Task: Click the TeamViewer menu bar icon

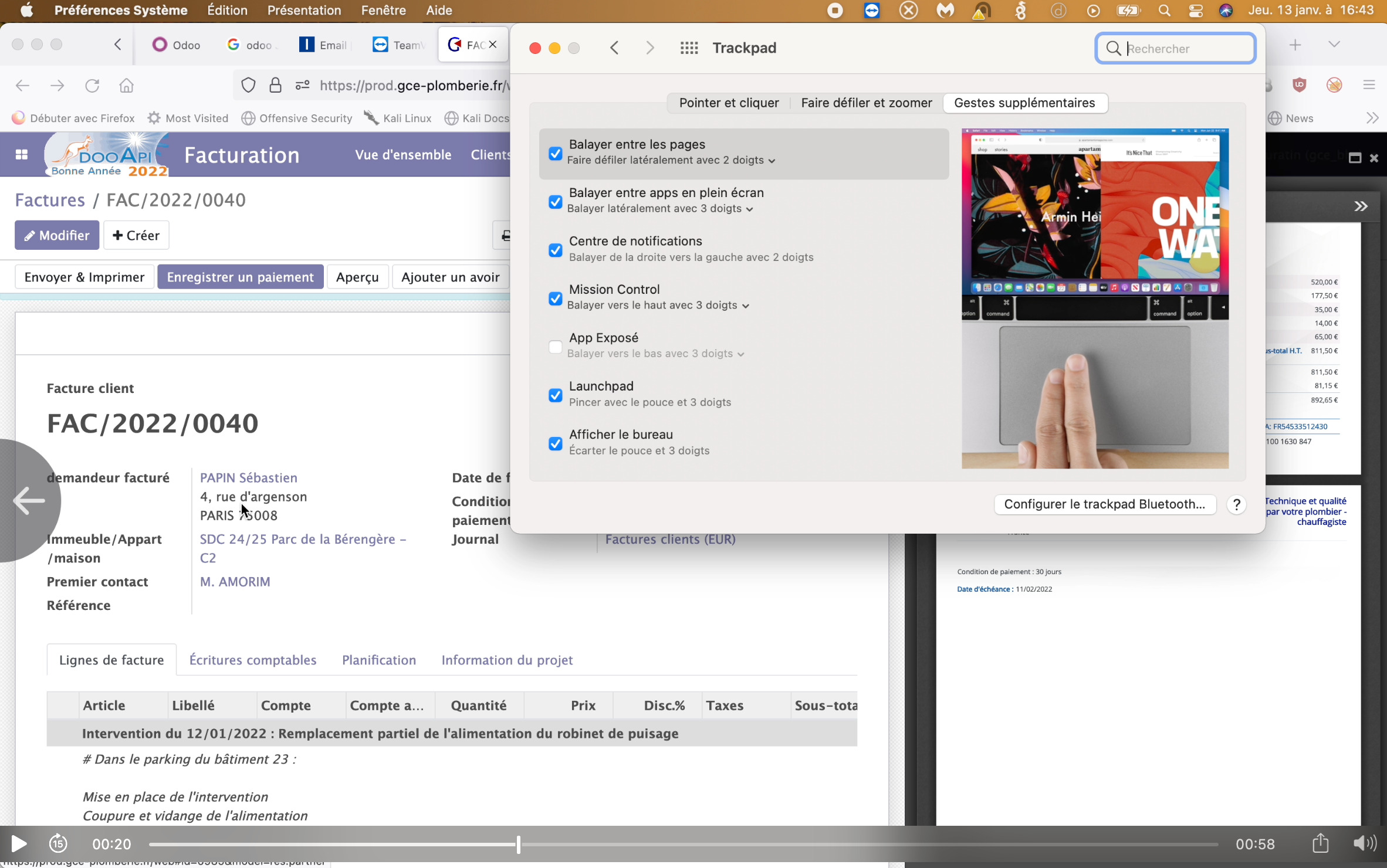Action: tap(872, 10)
